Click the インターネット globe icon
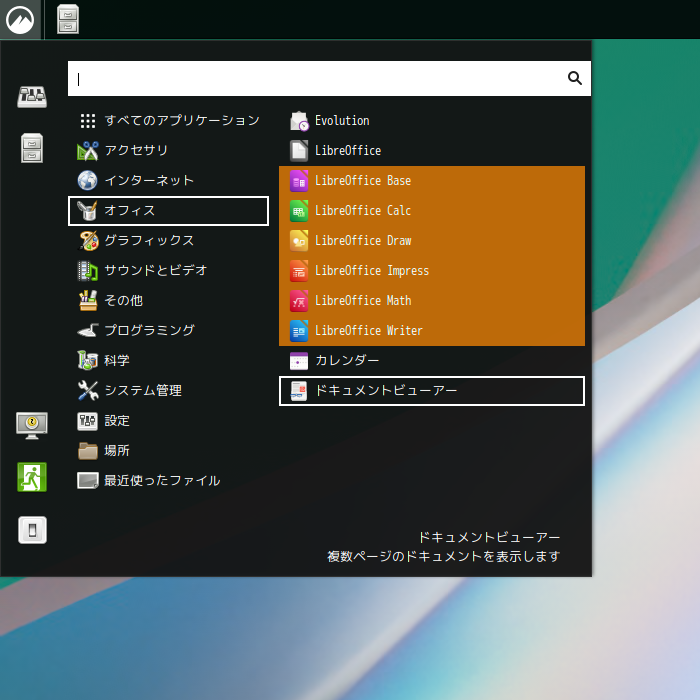The image size is (700, 700). [x=88, y=180]
